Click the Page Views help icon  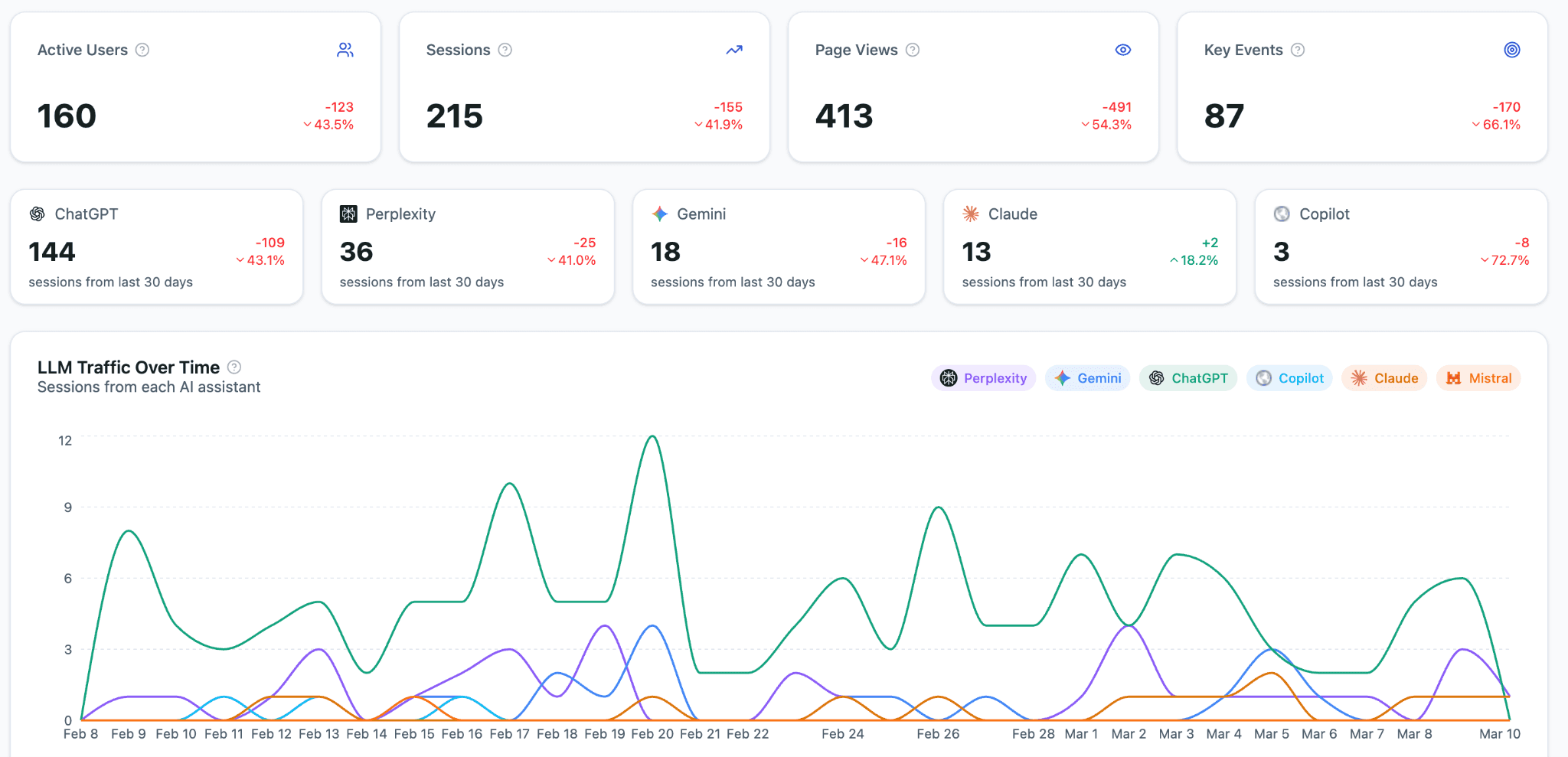pos(913,50)
